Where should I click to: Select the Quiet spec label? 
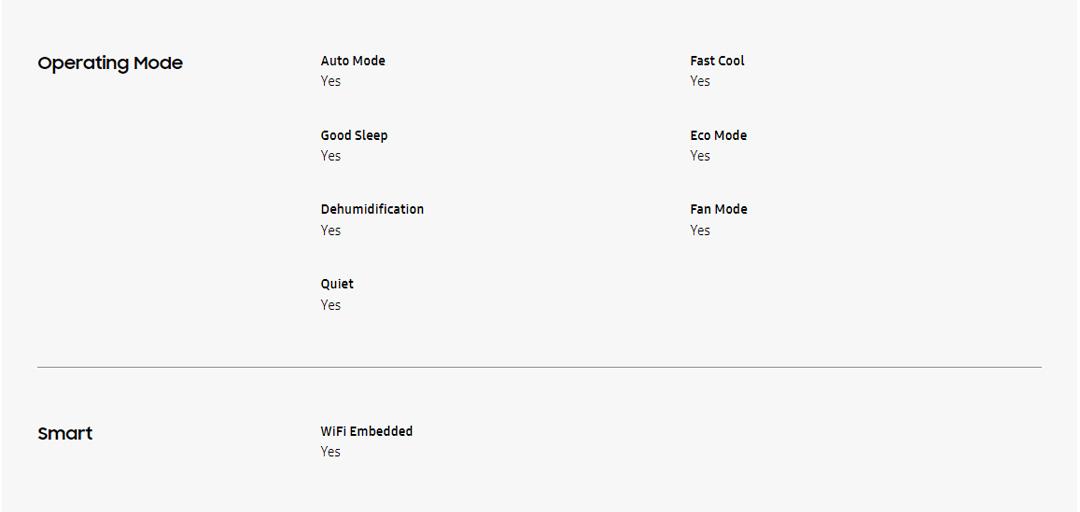pos(337,284)
